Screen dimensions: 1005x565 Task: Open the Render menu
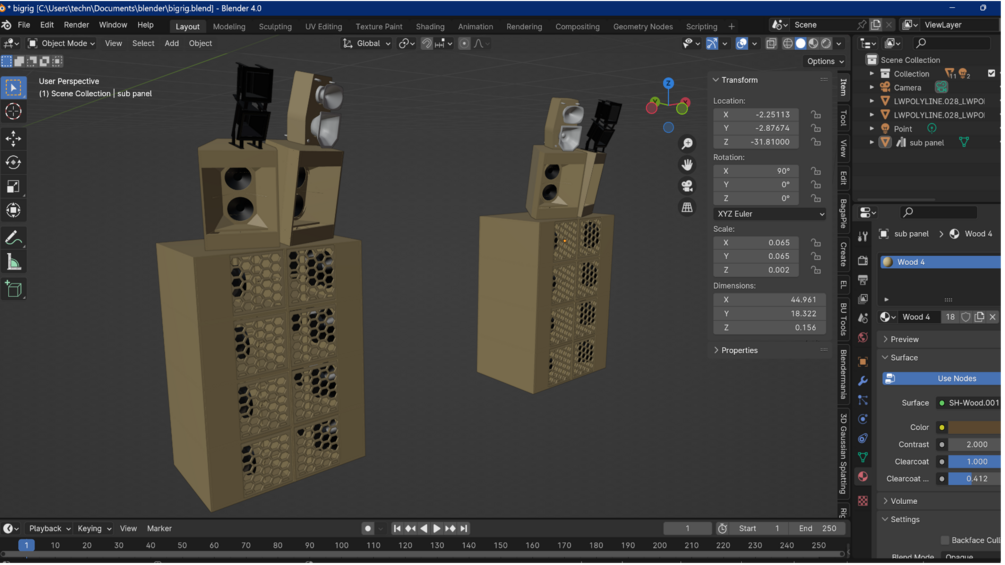(x=76, y=25)
